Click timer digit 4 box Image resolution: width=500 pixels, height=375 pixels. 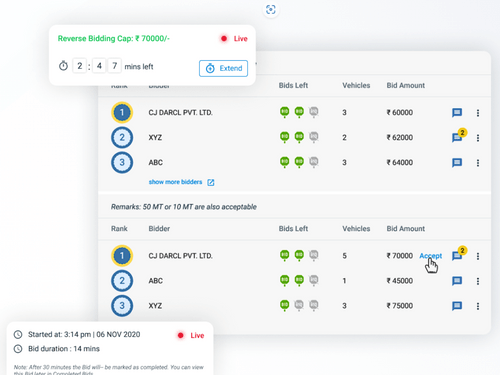[x=99, y=66]
